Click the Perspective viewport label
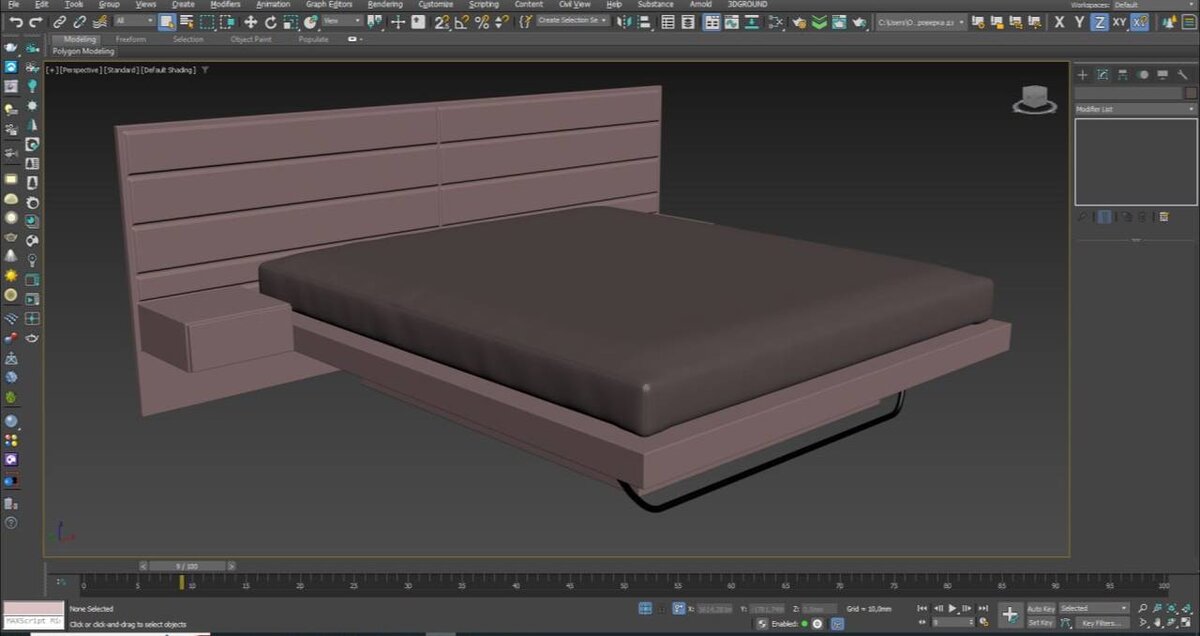Viewport: 1200px width, 636px height. point(81,70)
